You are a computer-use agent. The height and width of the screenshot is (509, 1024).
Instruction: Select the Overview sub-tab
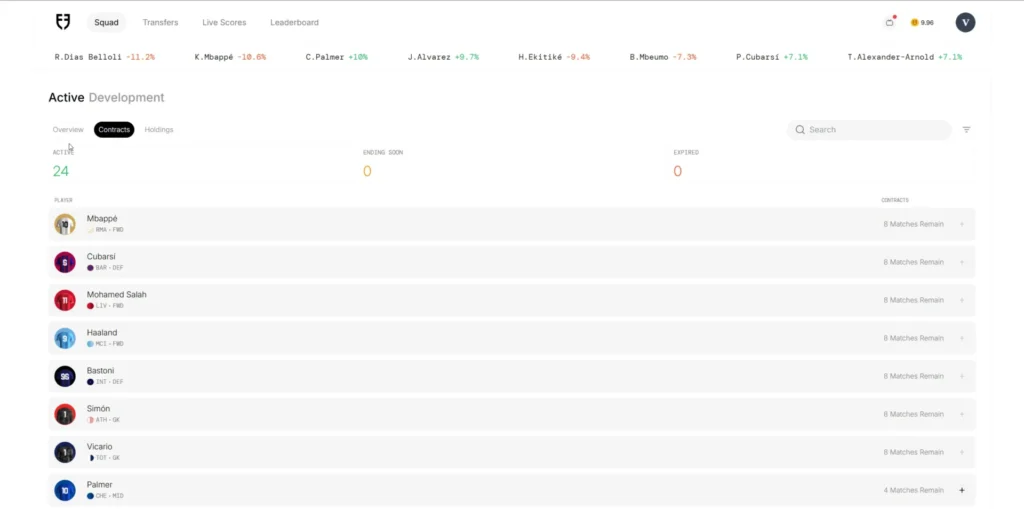[68, 129]
